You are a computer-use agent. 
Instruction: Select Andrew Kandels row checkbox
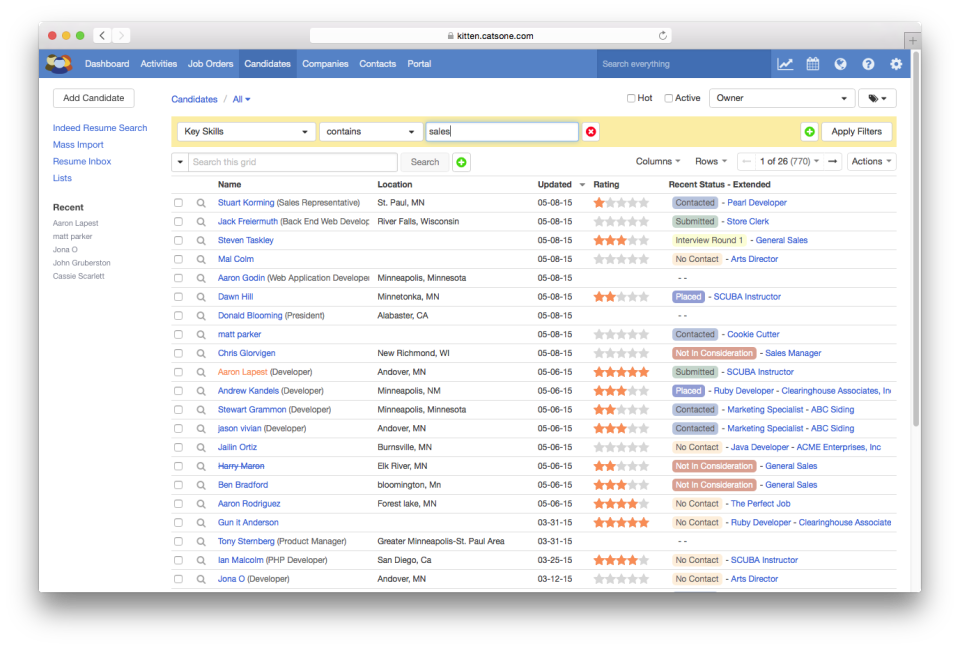point(178,391)
